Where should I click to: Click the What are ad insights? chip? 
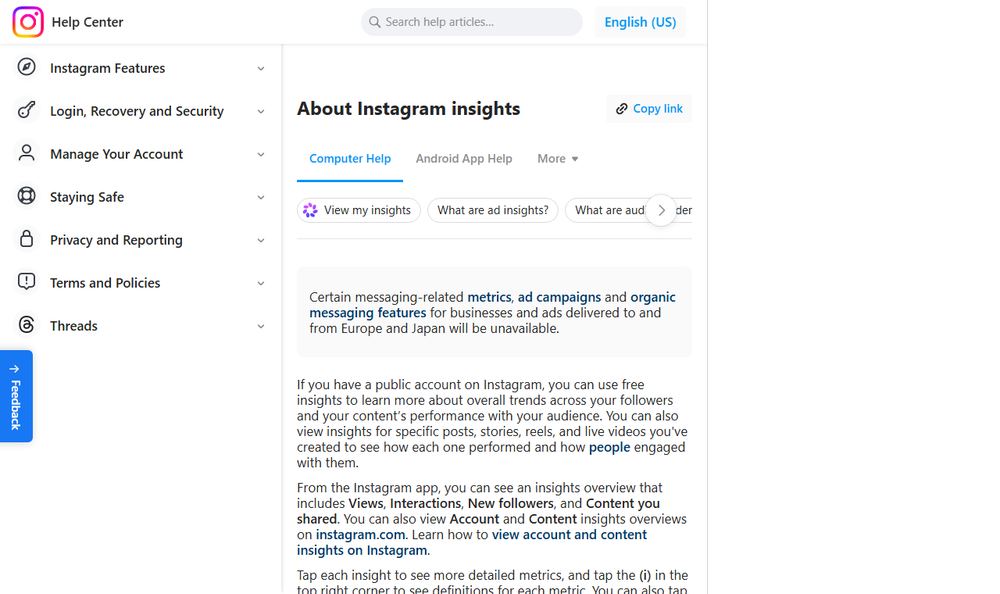coord(492,210)
